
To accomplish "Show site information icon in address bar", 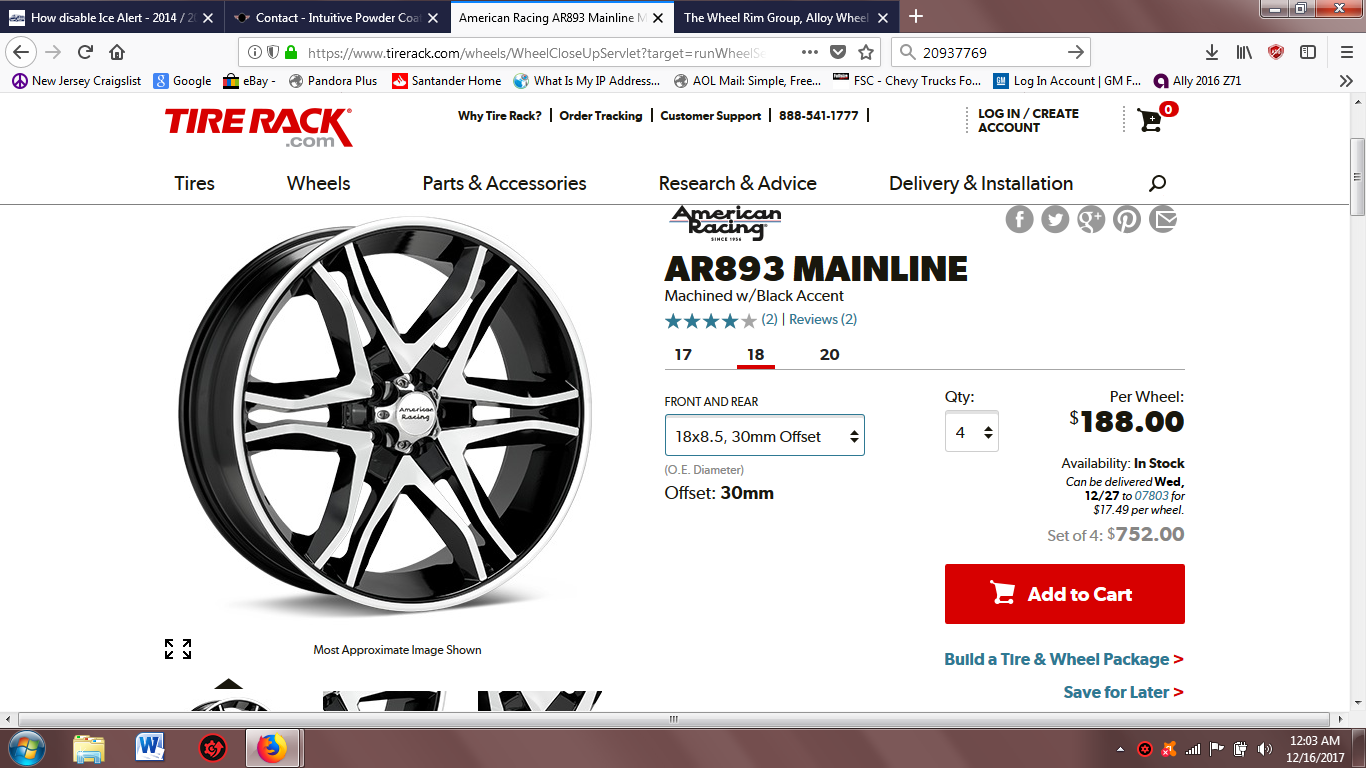I will [x=255, y=52].
